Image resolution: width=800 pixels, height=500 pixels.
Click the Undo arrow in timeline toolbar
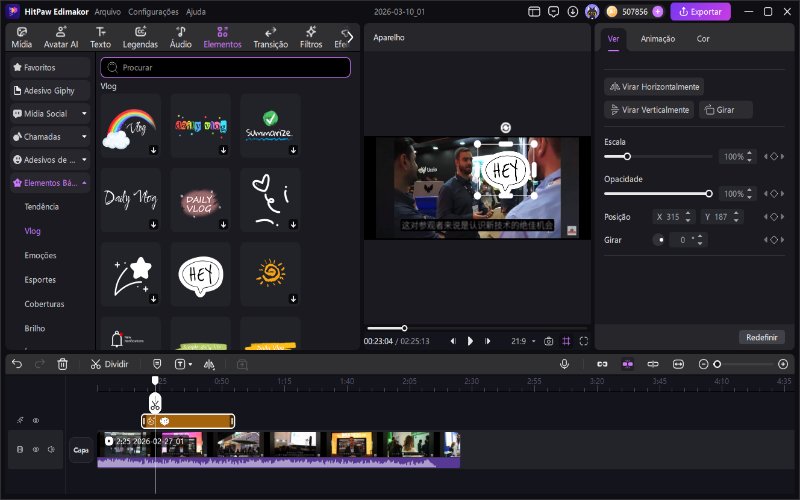[17, 364]
